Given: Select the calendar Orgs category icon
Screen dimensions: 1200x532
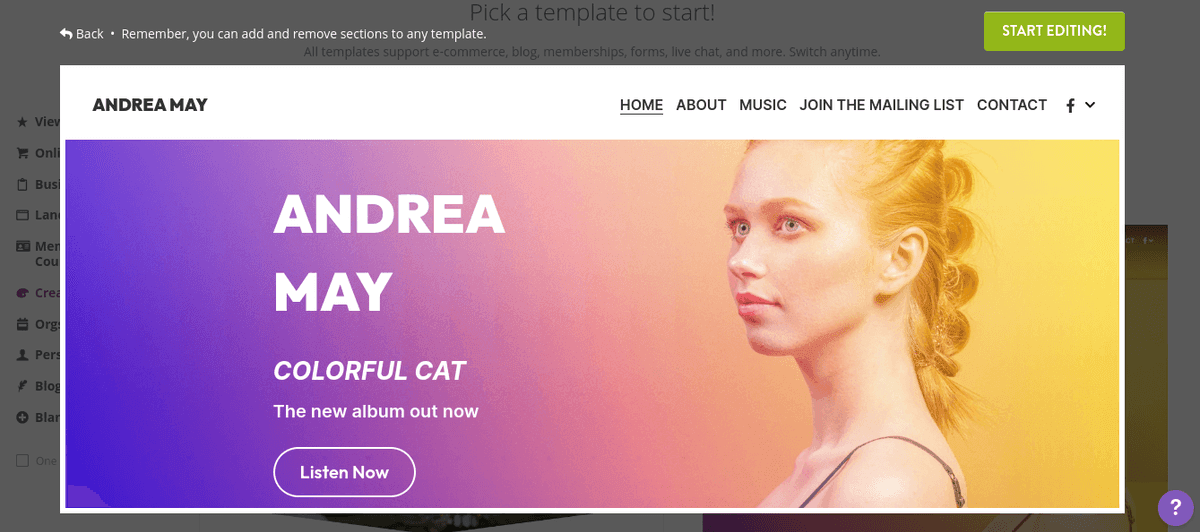Looking at the screenshot, I should coord(22,324).
